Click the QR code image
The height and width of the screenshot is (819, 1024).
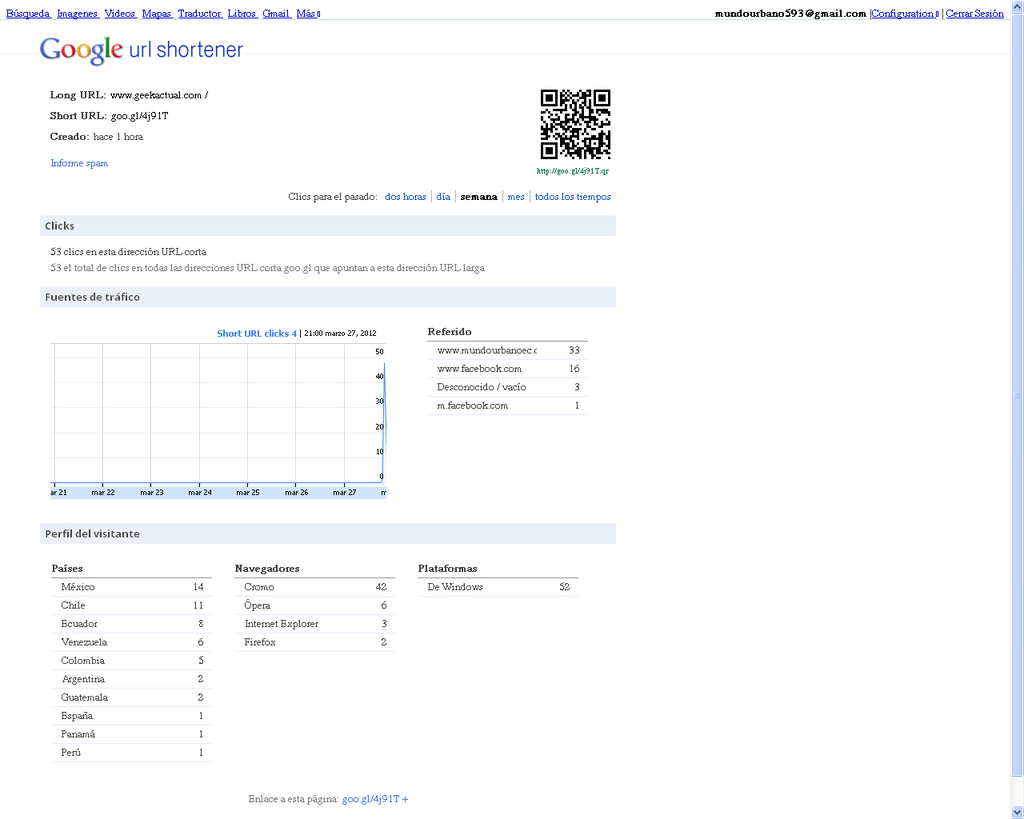(575, 124)
